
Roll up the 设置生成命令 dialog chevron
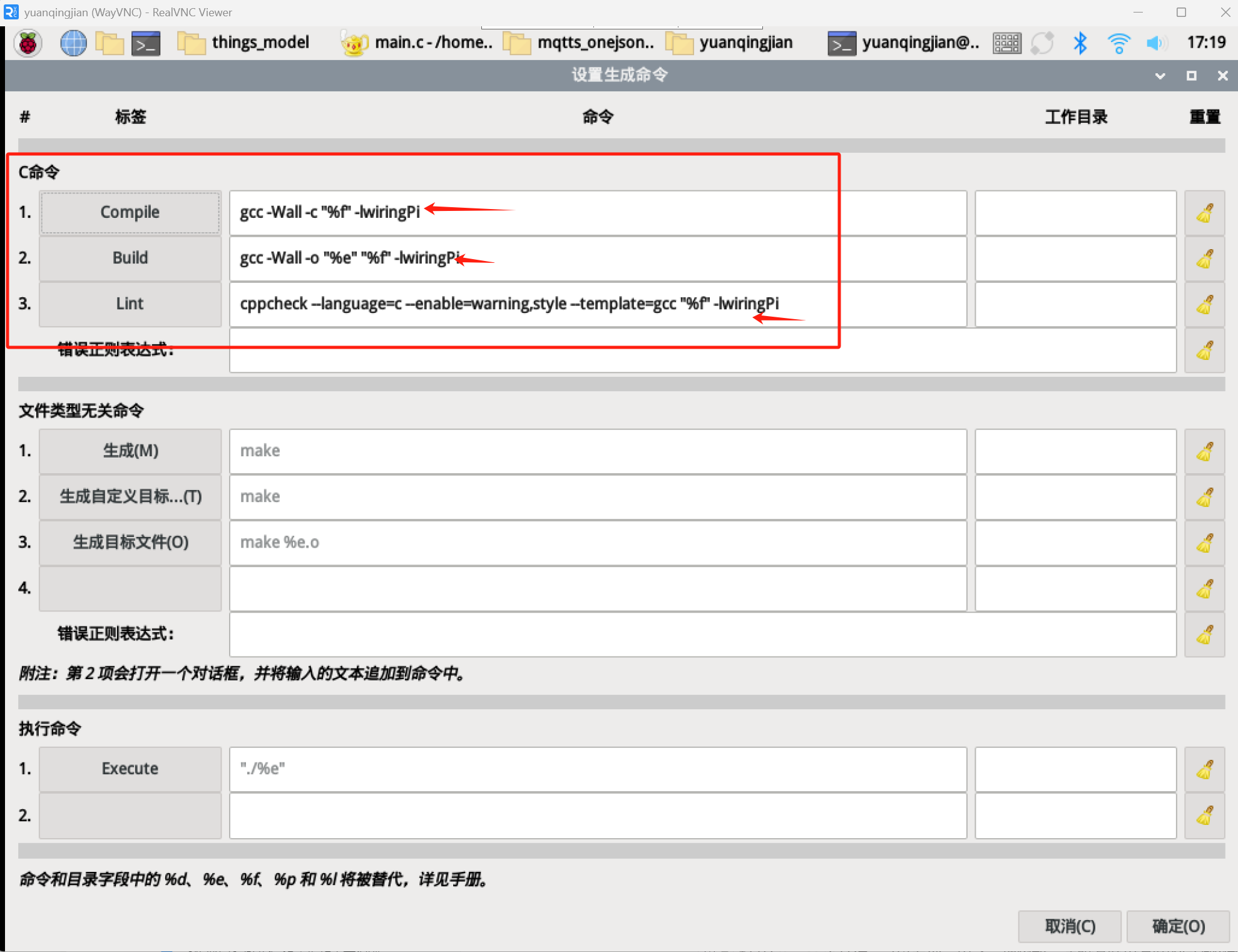click(x=1160, y=76)
